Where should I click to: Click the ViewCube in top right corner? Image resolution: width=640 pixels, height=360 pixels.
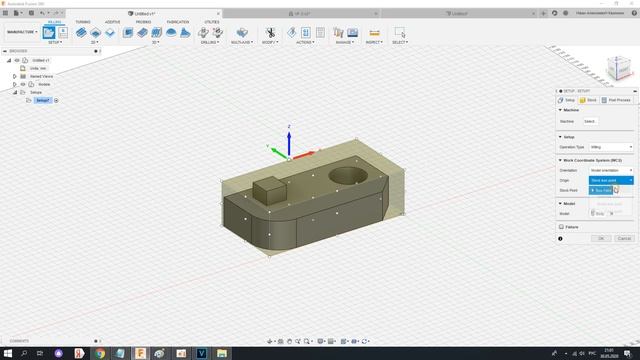click(619, 68)
